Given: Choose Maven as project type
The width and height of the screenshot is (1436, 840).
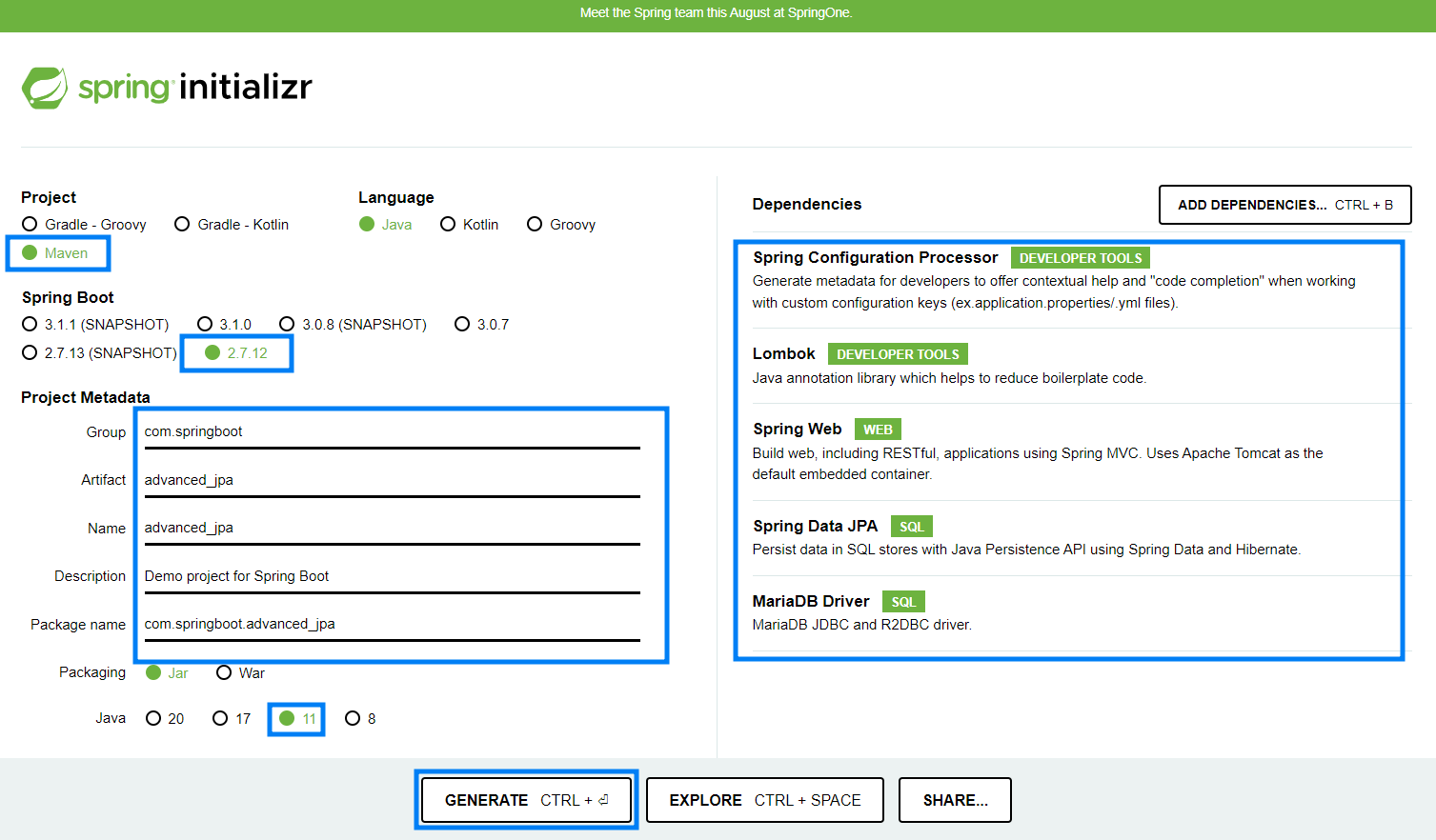Looking at the screenshot, I should pyautogui.click(x=55, y=253).
